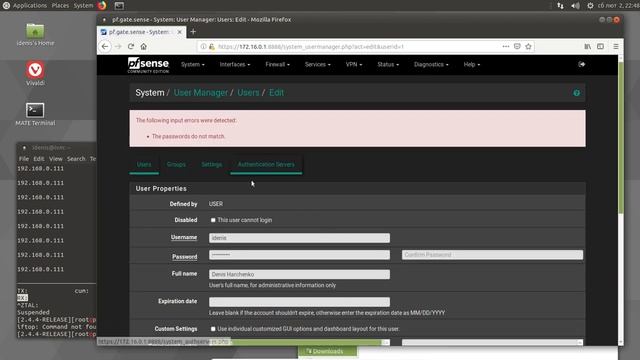The image size is (640, 360).
Task: Open the Firefox home page button
Action: tap(143, 47)
